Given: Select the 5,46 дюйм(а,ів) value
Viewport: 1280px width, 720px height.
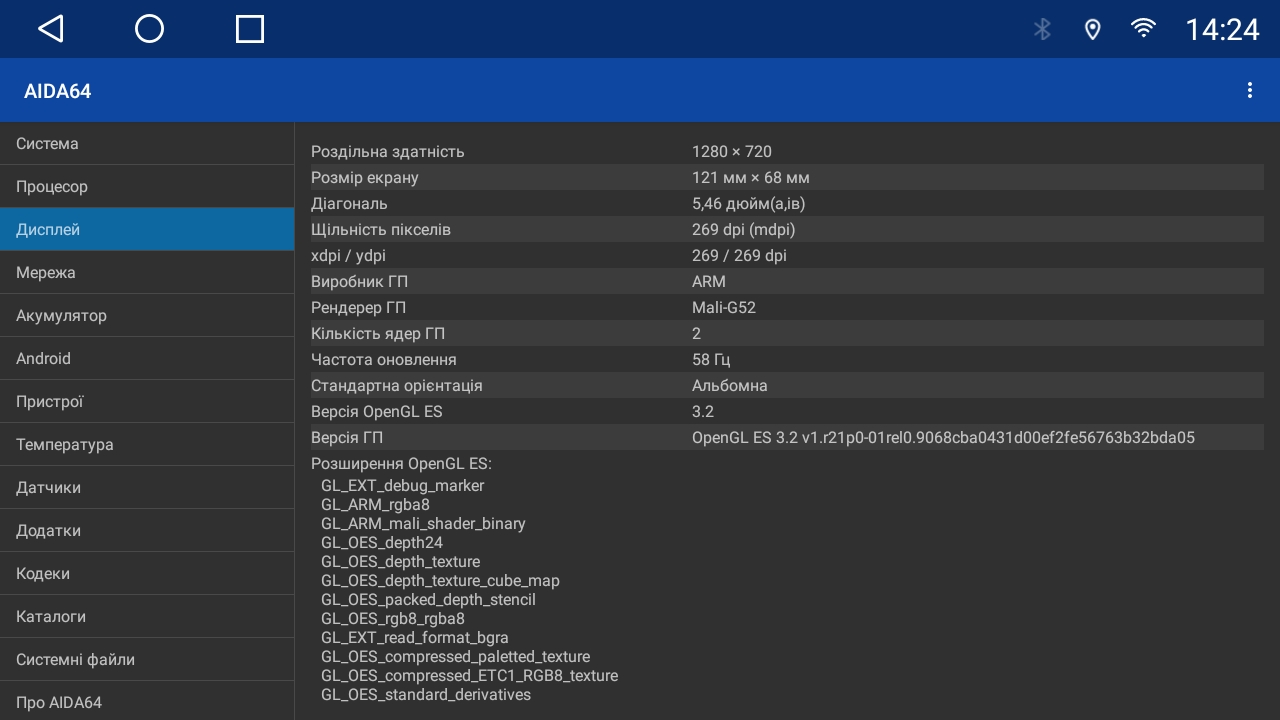Looking at the screenshot, I should (749, 204).
